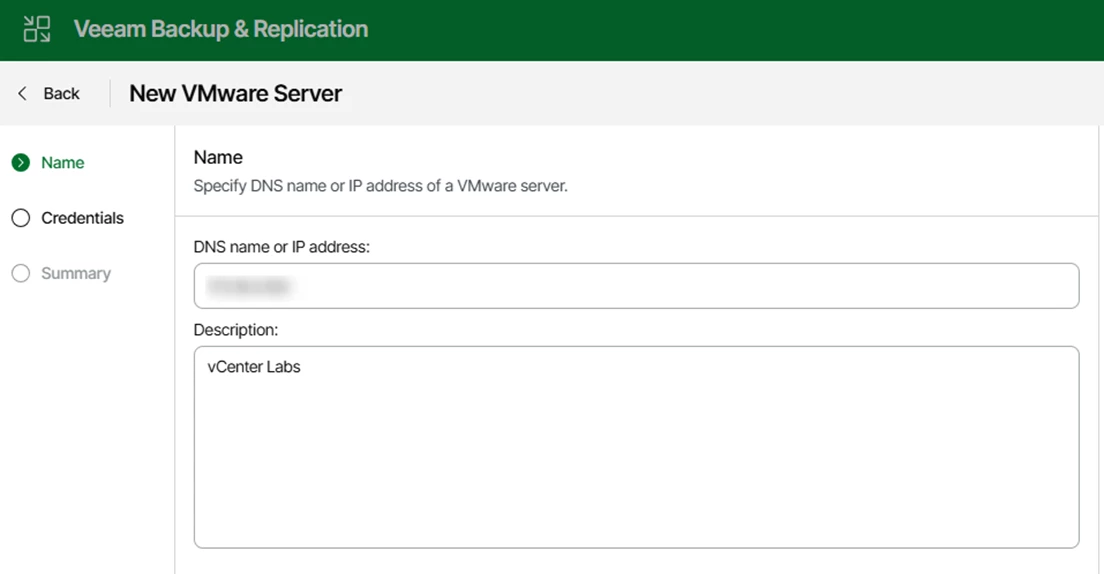Click the 'Description:' label

(x=236, y=330)
